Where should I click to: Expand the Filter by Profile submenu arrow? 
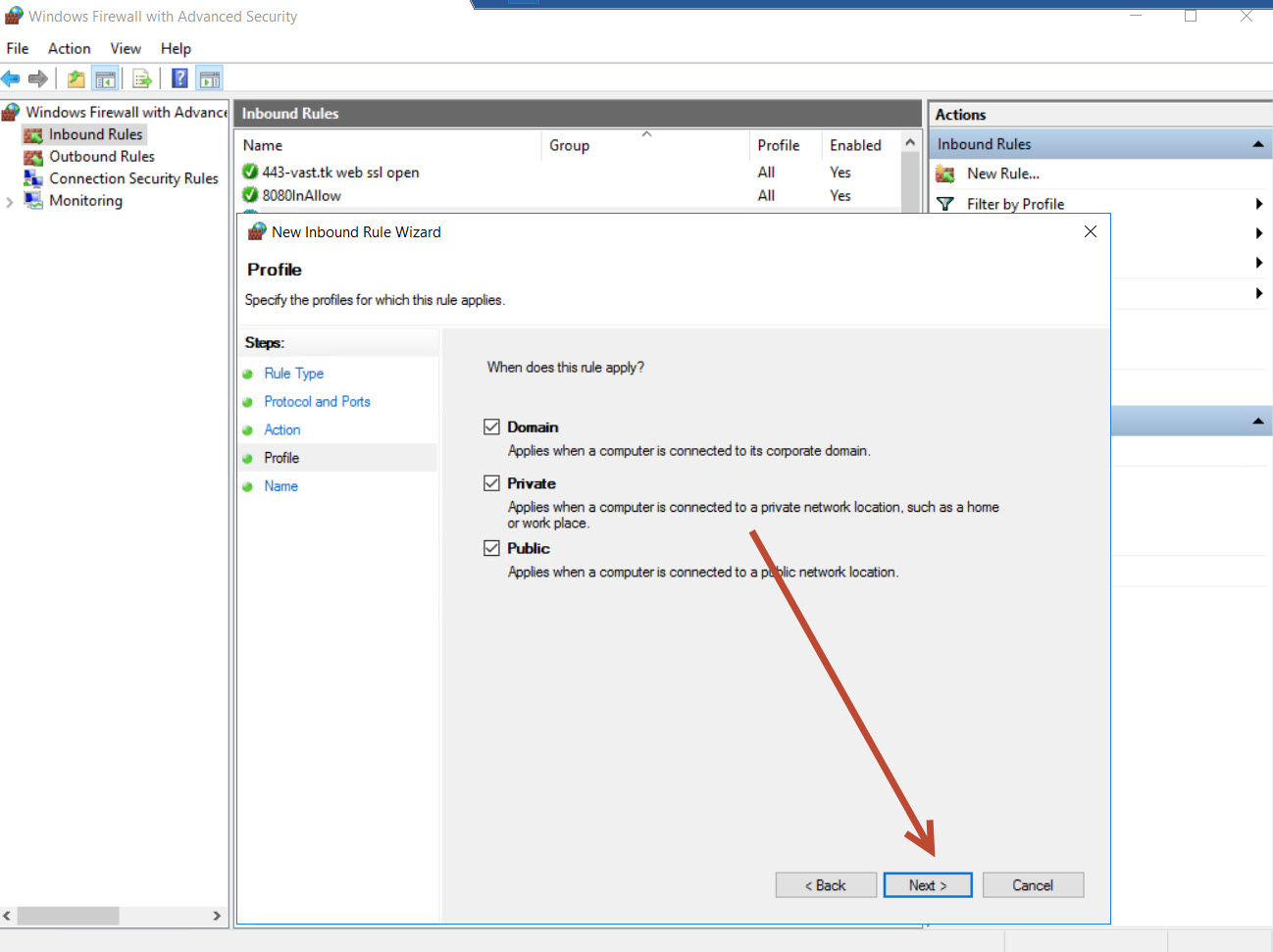1258,204
